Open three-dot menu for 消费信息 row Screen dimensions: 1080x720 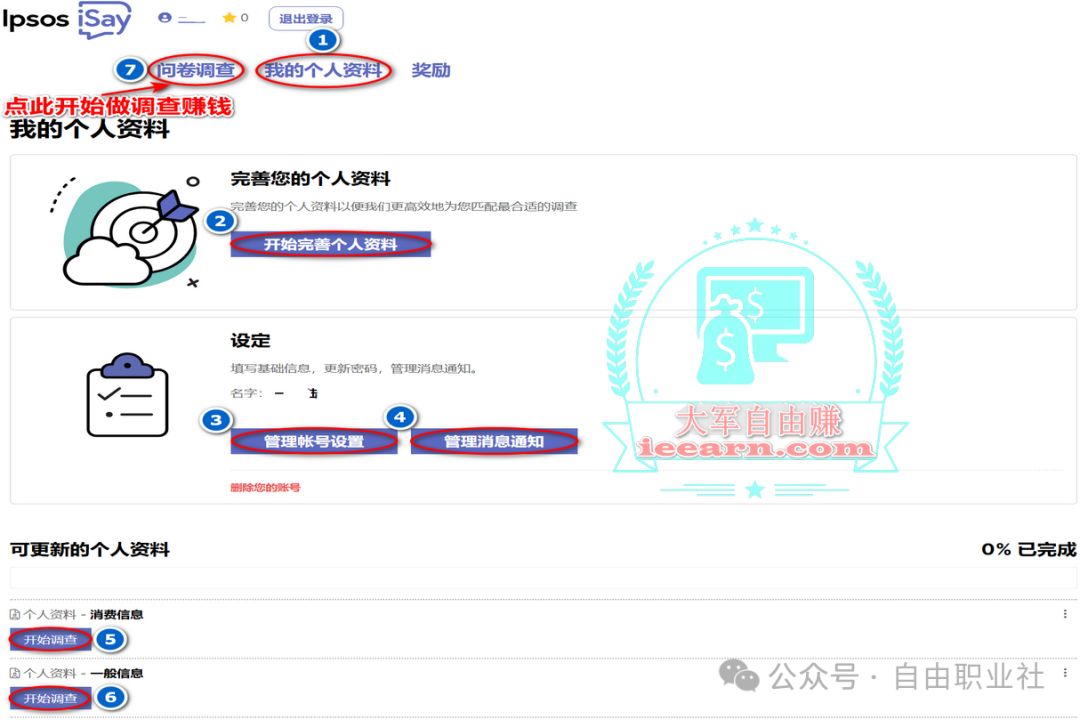click(x=1065, y=614)
